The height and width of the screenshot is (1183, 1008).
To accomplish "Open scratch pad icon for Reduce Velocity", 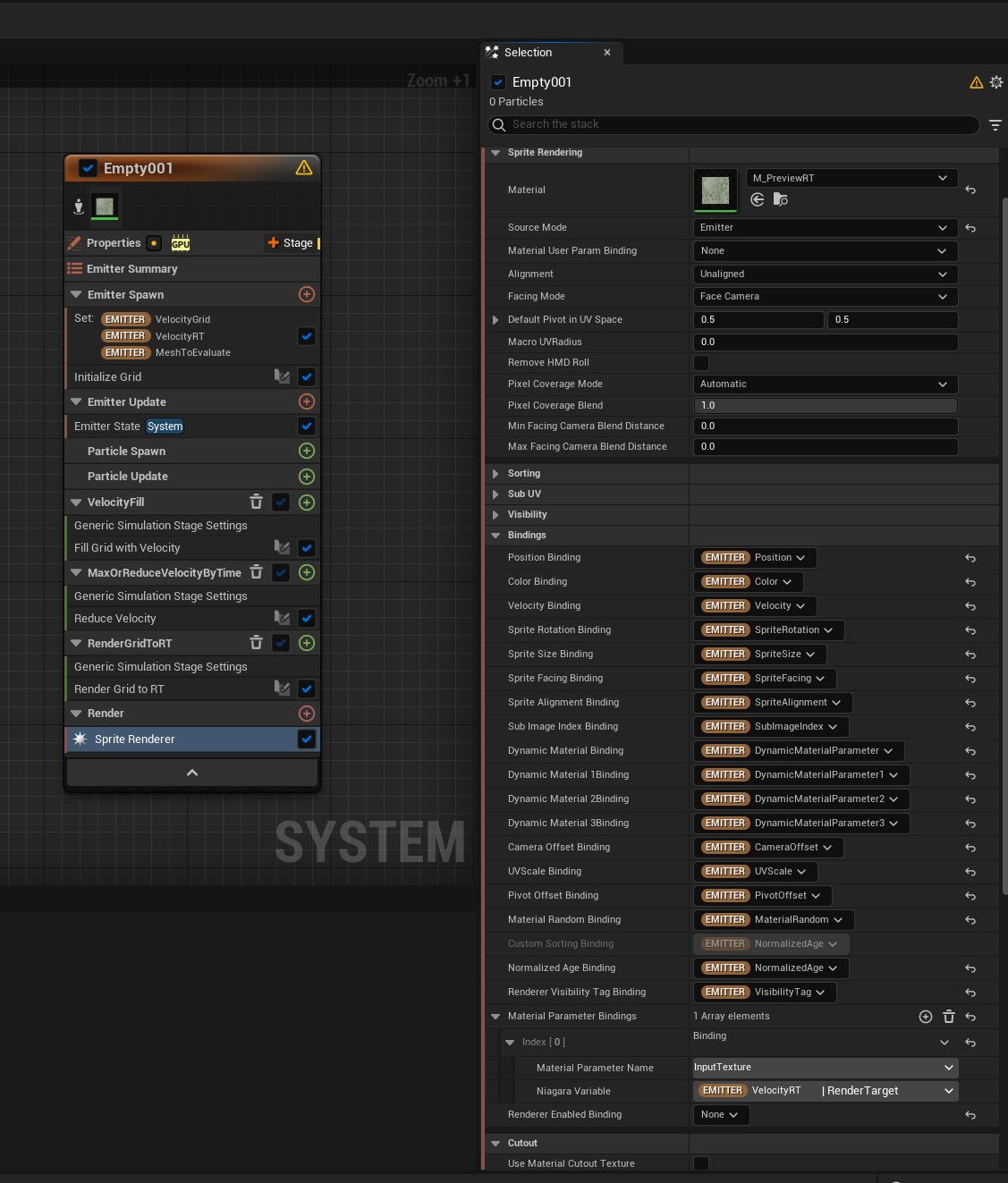I will click(x=282, y=618).
